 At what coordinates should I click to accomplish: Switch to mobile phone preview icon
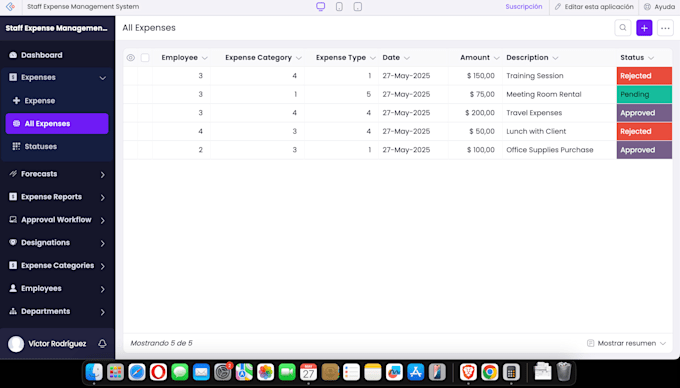(x=339, y=7)
